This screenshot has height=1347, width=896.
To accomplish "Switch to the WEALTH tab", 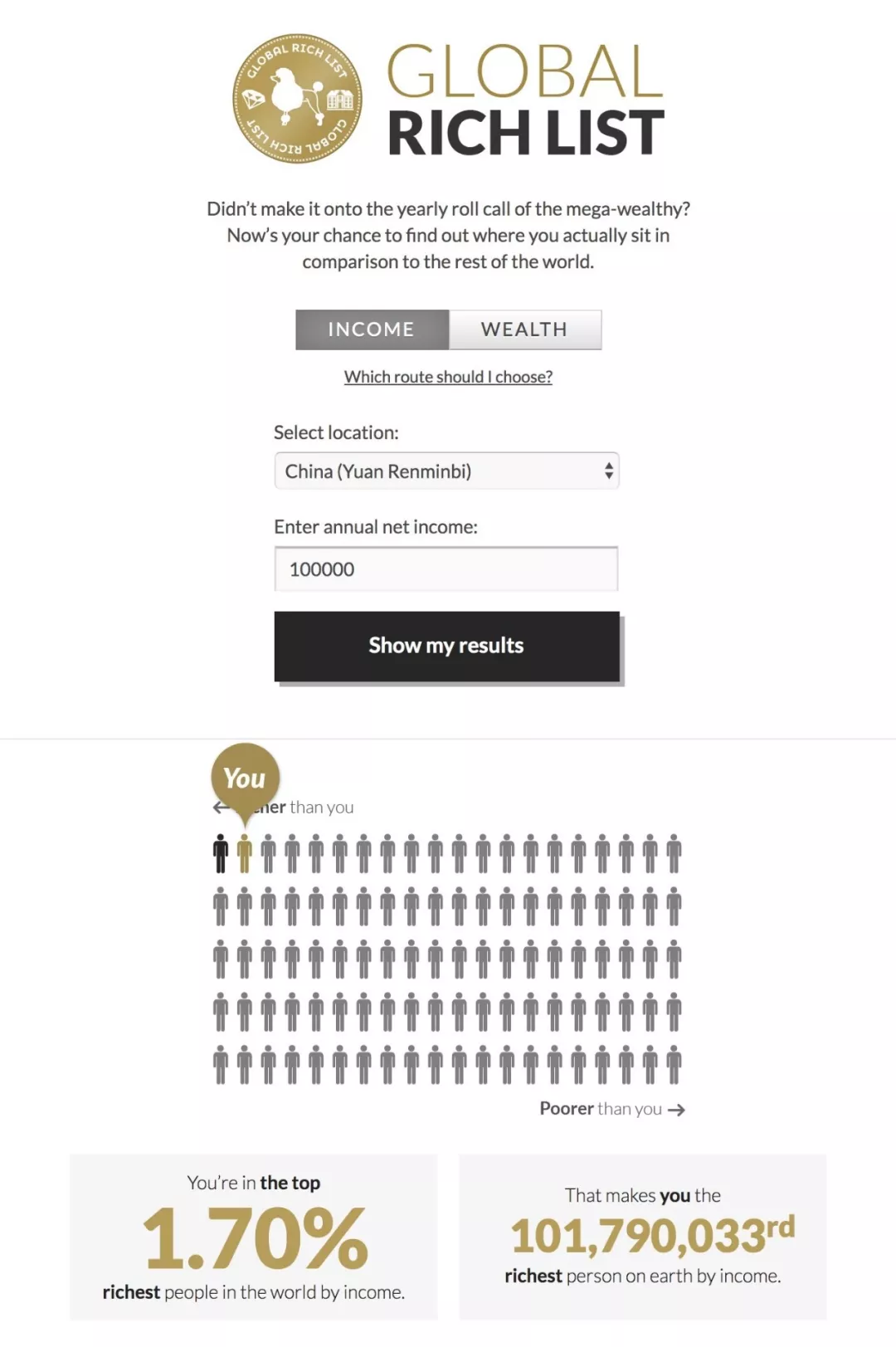I will click(524, 329).
